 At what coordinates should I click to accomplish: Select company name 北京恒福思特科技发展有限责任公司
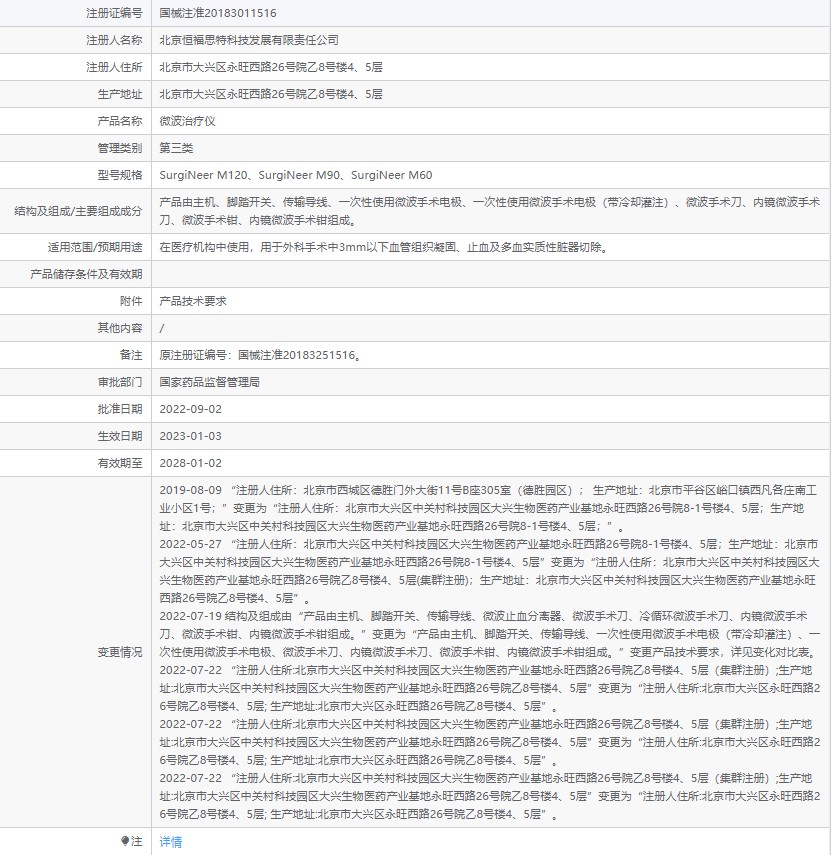(x=249, y=40)
